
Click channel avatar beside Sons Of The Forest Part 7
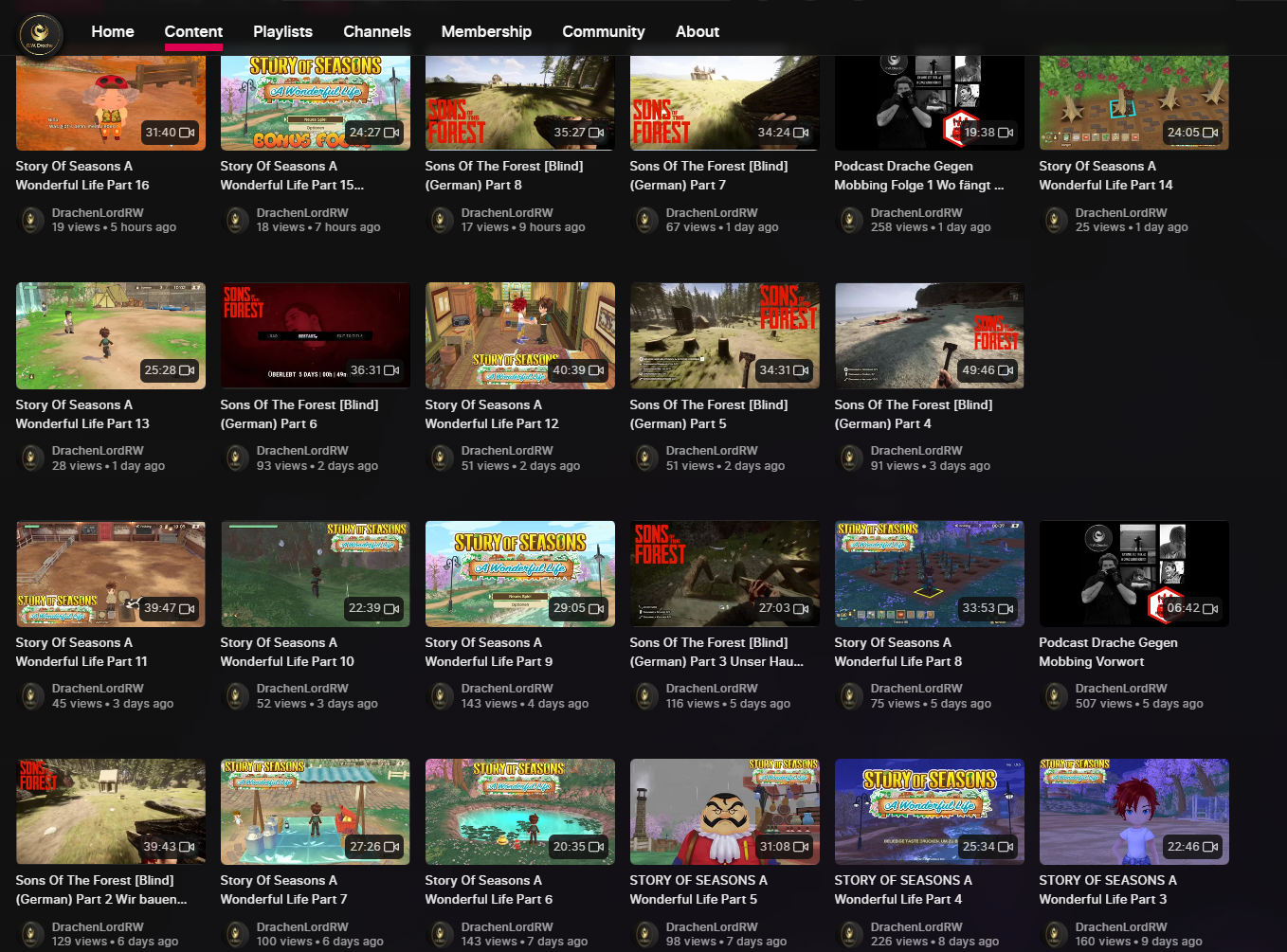tap(646, 221)
